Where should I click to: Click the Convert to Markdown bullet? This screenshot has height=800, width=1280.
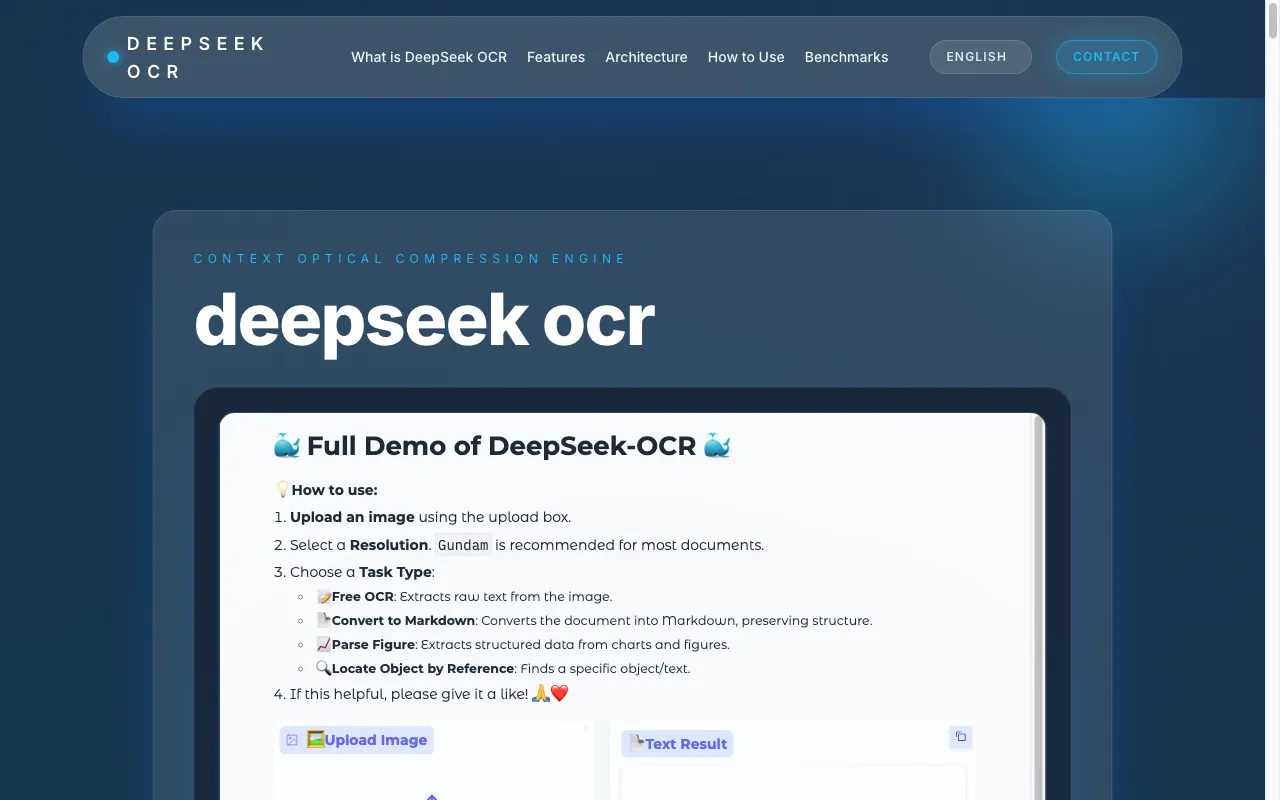pos(594,620)
